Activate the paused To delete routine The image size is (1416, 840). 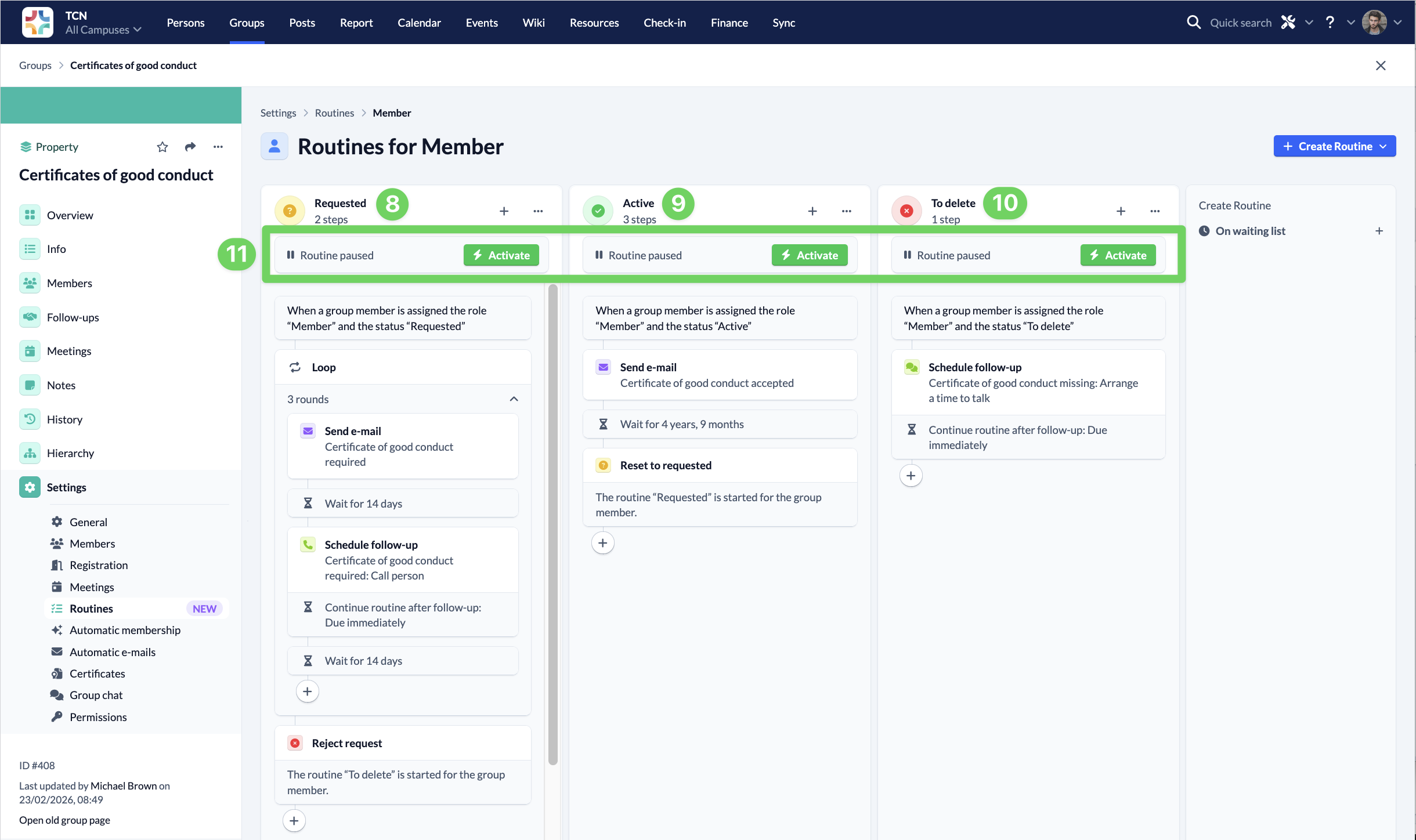(1118, 255)
